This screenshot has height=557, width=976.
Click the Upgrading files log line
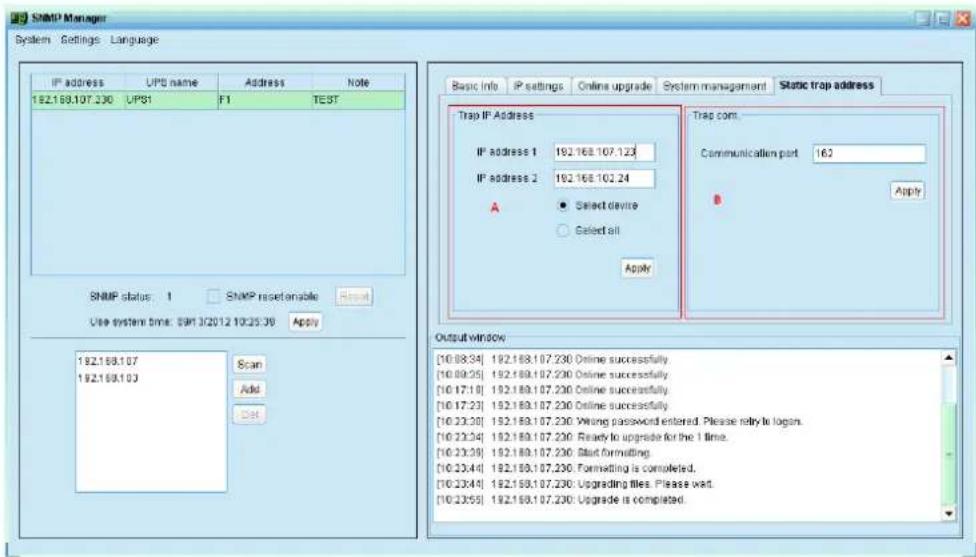(575, 484)
